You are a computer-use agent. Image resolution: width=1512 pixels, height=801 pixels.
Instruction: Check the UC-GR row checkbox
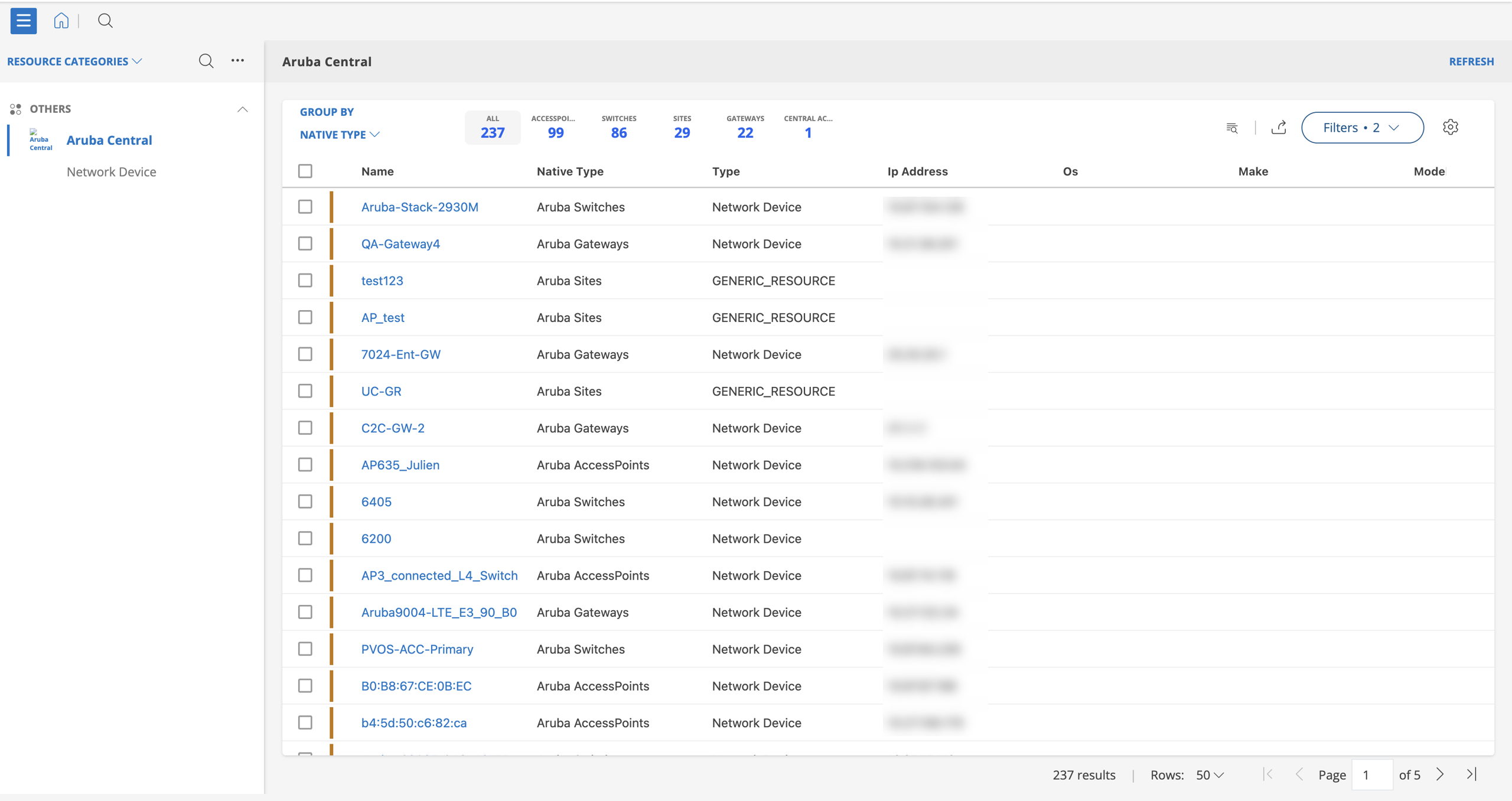tap(305, 391)
